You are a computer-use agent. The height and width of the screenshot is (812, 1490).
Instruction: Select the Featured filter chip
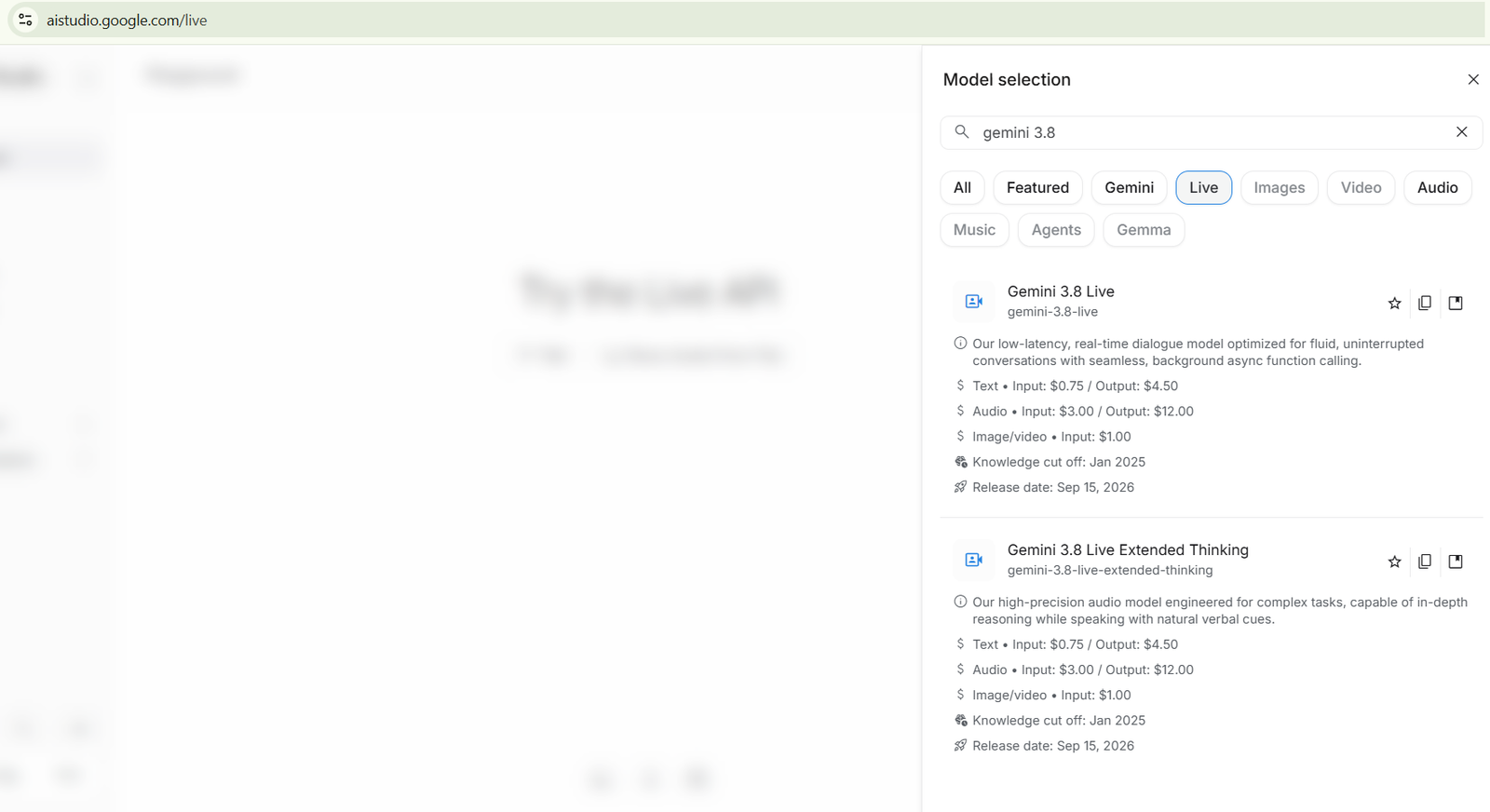pos(1037,187)
